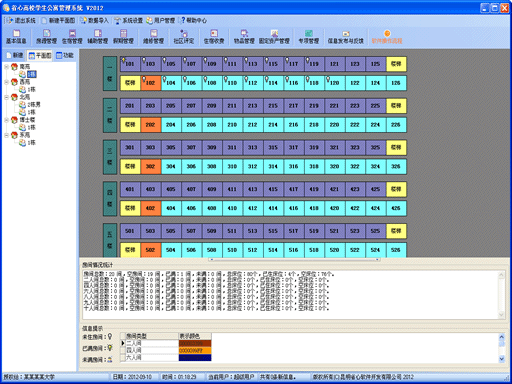Screen dimensions: 512x384
Task: Click the orange 四人间 color swatch
Action: pyautogui.click(x=195, y=350)
